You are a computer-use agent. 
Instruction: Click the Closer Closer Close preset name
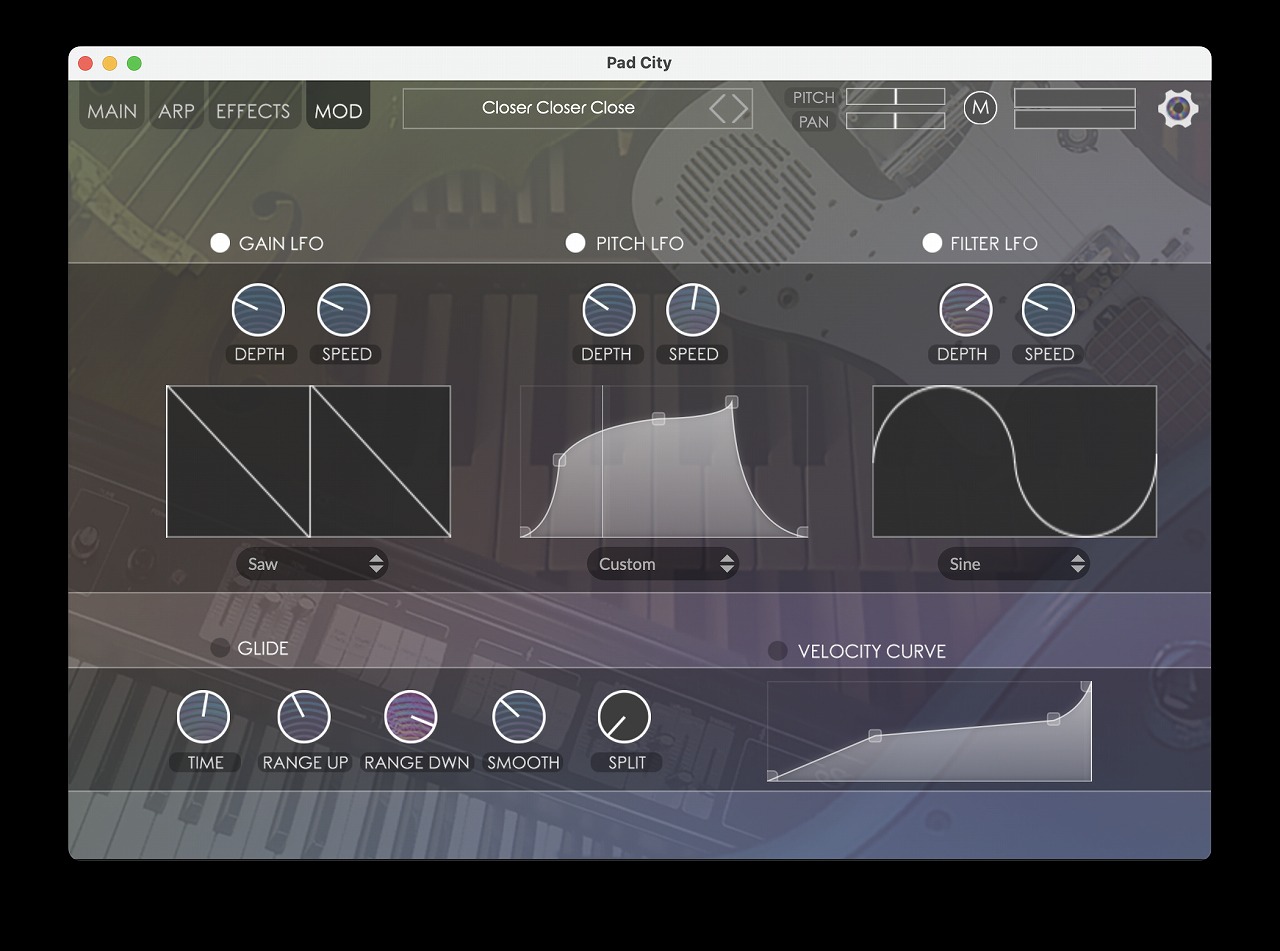point(558,108)
